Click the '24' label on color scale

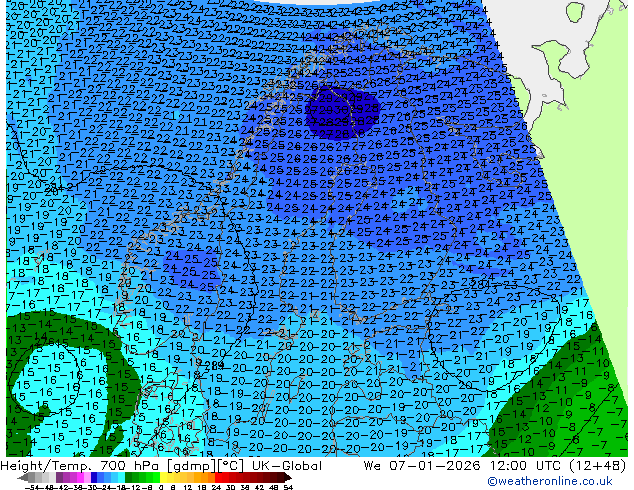click(x=217, y=488)
